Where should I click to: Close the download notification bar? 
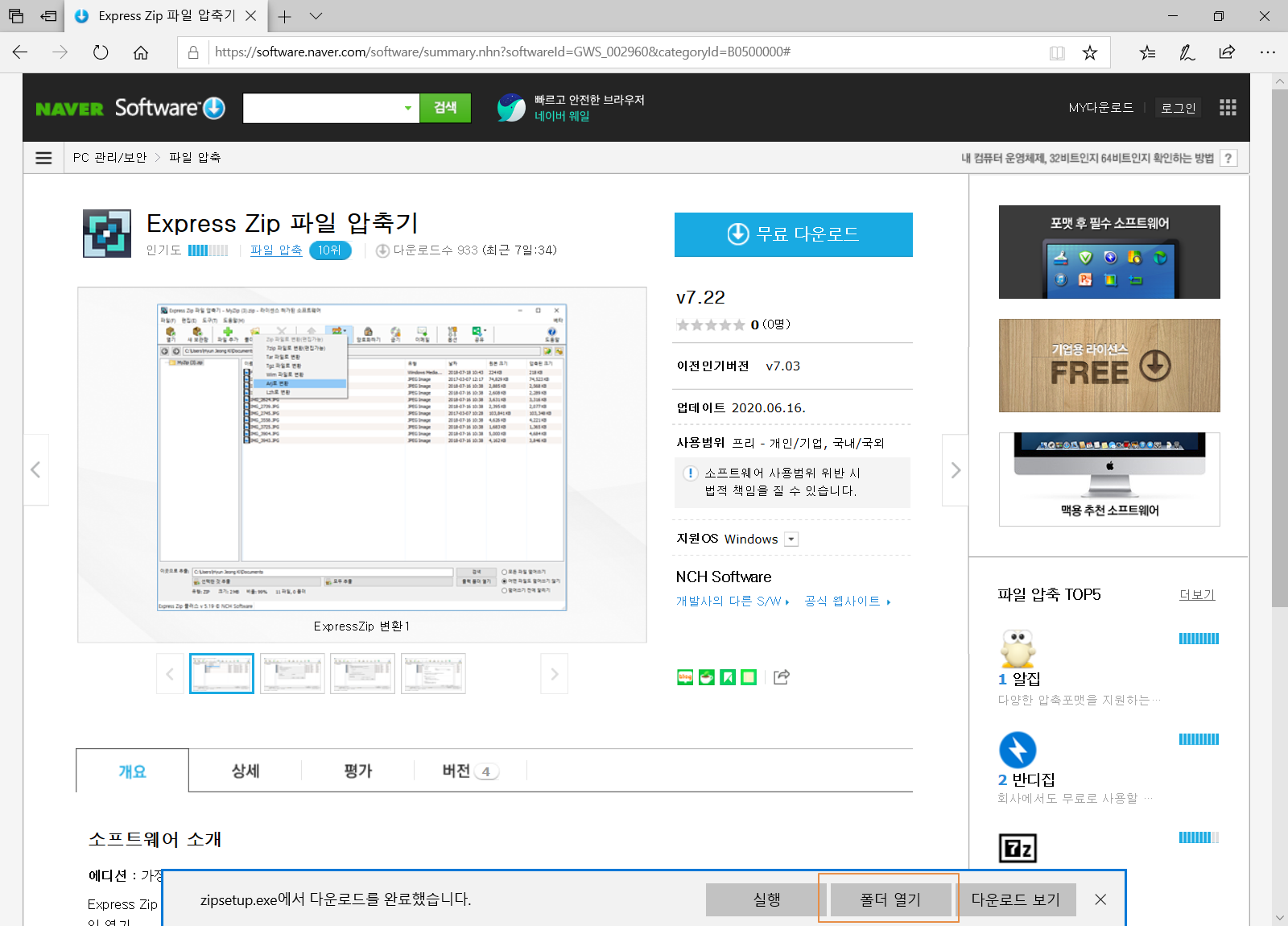tap(1100, 899)
